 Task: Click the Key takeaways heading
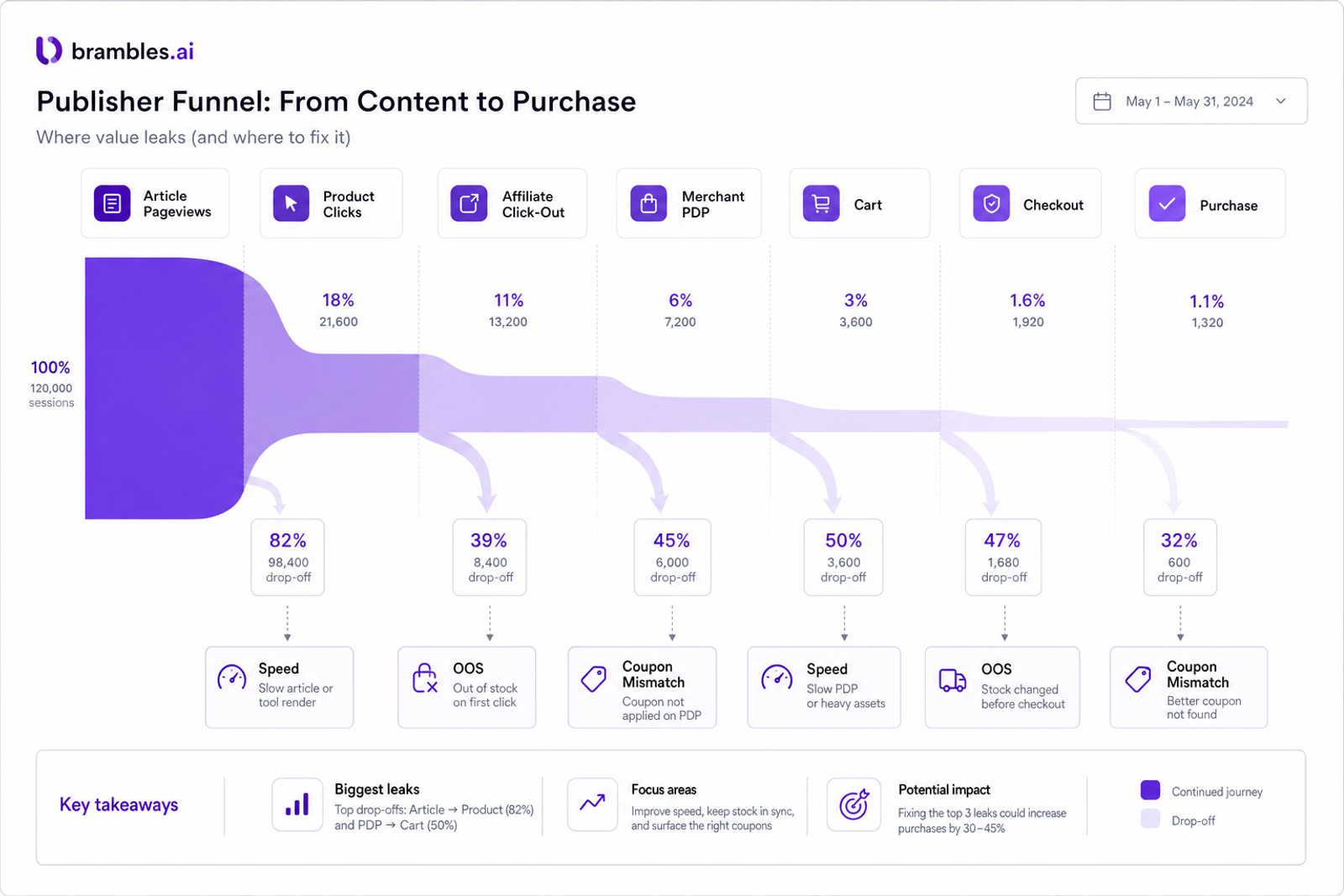click(118, 804)
